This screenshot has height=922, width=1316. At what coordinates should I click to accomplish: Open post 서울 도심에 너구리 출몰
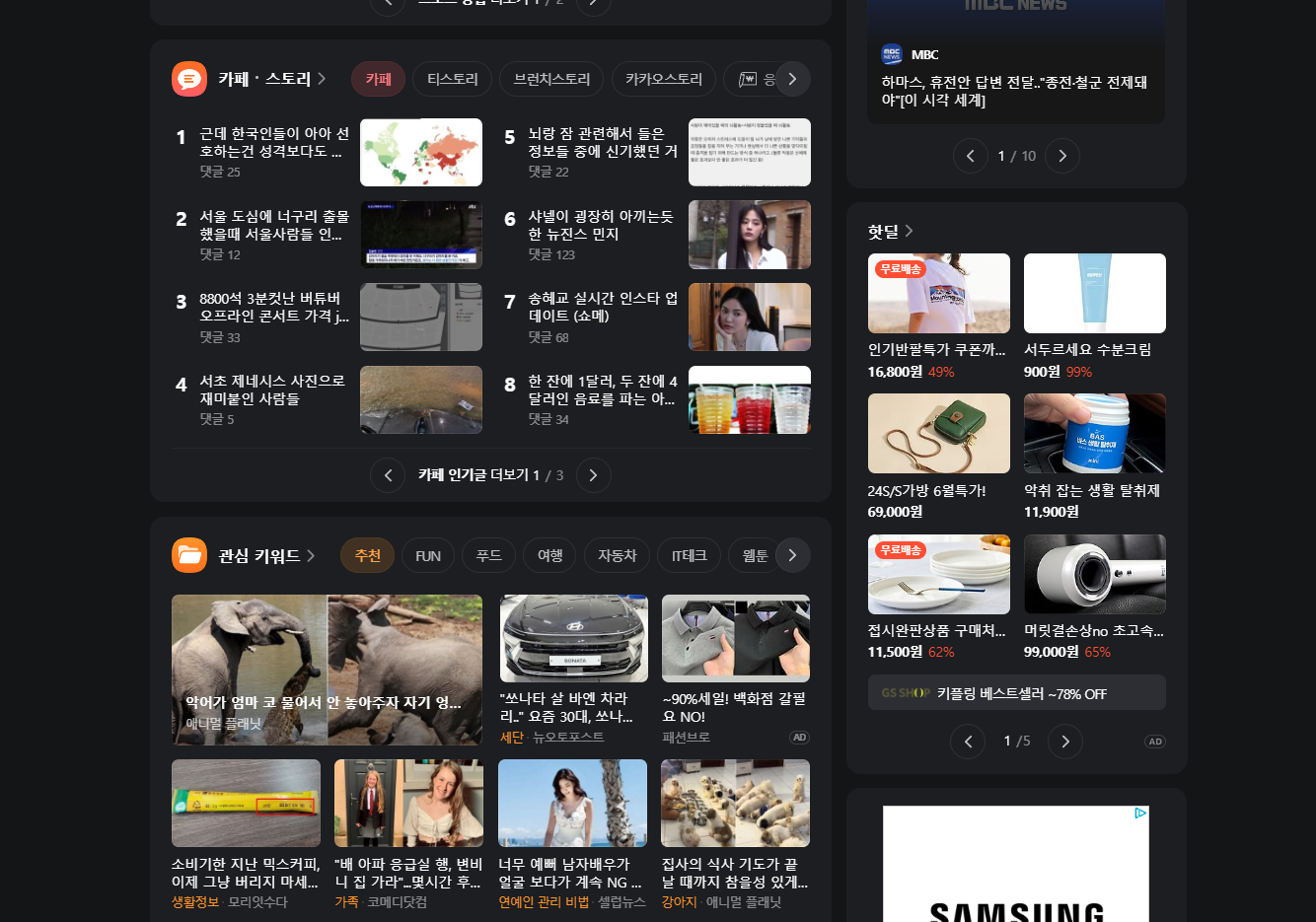coord(274,225)
